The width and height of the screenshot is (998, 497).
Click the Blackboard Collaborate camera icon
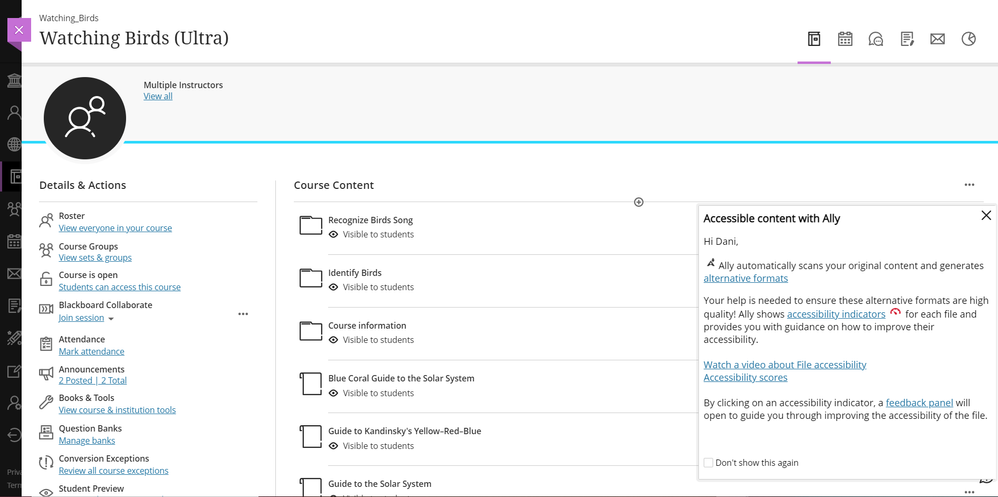pos(46,309)
